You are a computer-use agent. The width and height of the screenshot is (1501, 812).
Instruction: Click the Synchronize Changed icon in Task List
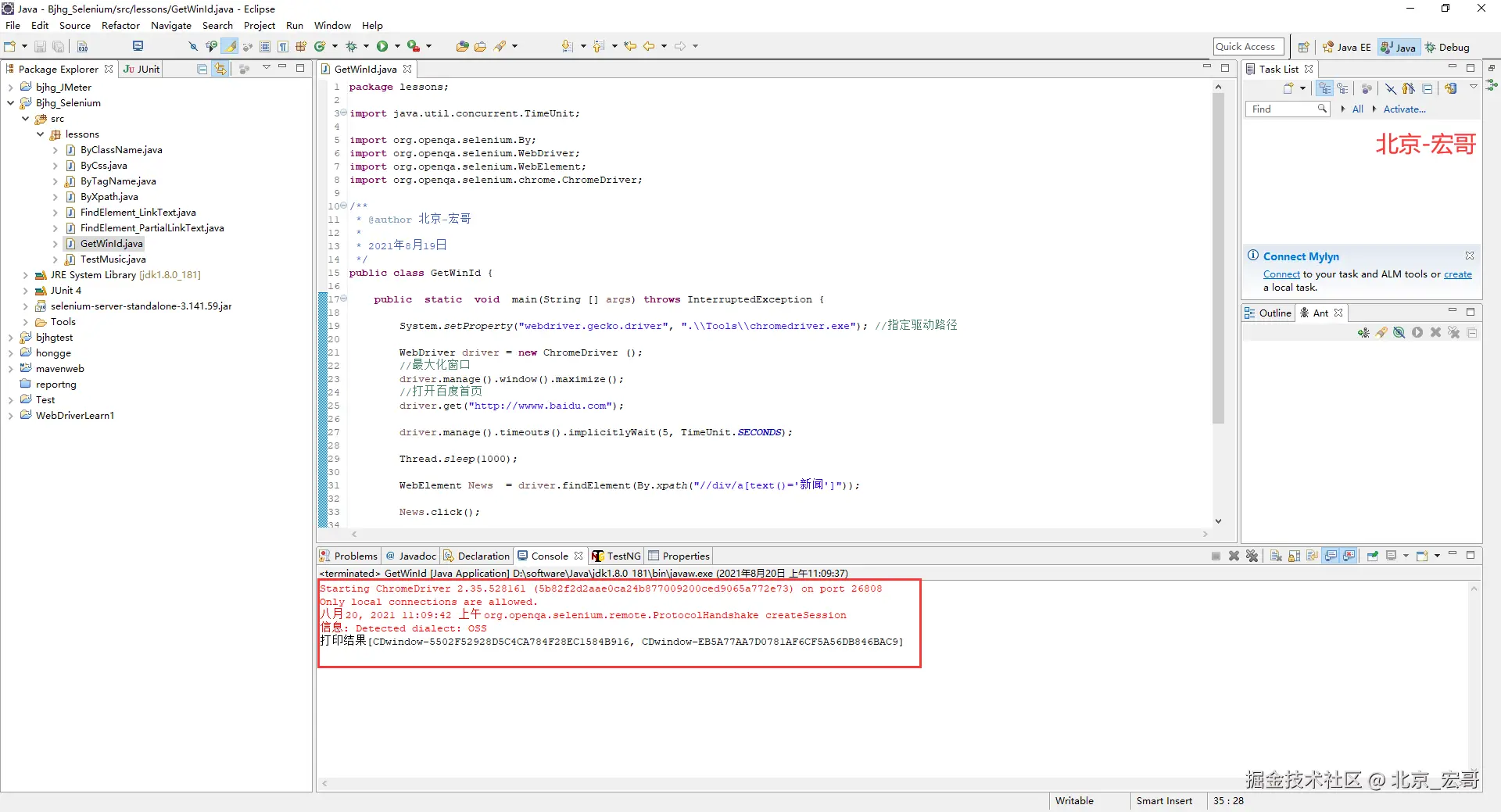click(1451, 88)
